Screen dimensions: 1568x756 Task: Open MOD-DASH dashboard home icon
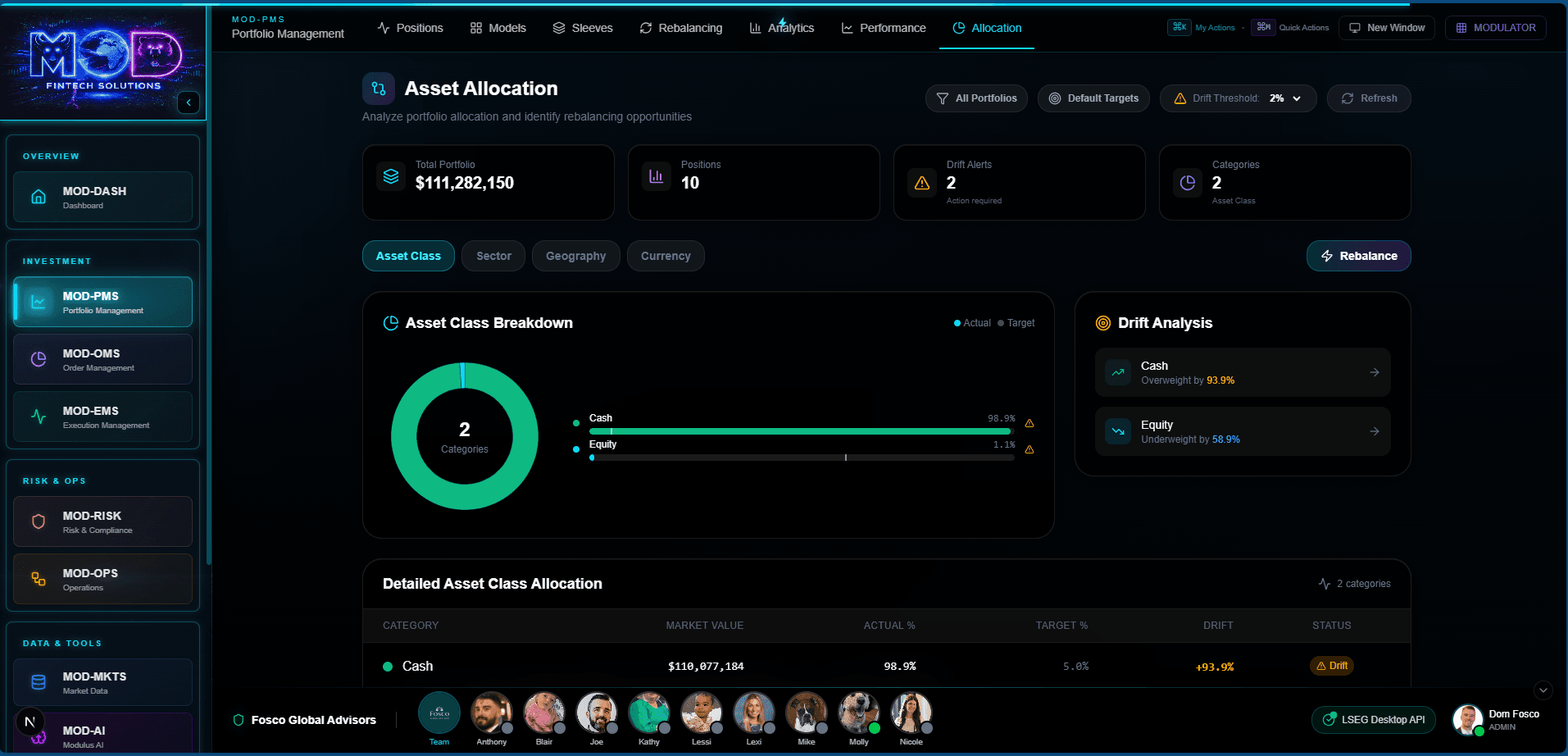pyautogui.click(x=39, y=197)
